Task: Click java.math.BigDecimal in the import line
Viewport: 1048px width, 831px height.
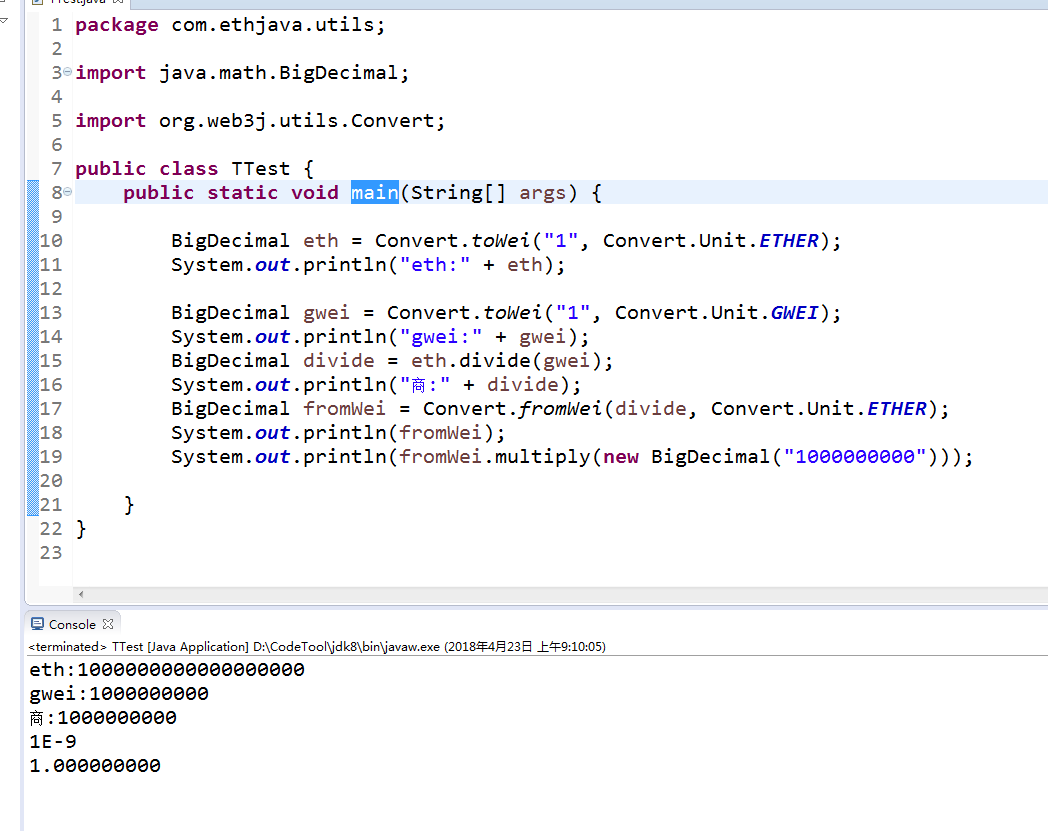Action: (x=278, y=72)
